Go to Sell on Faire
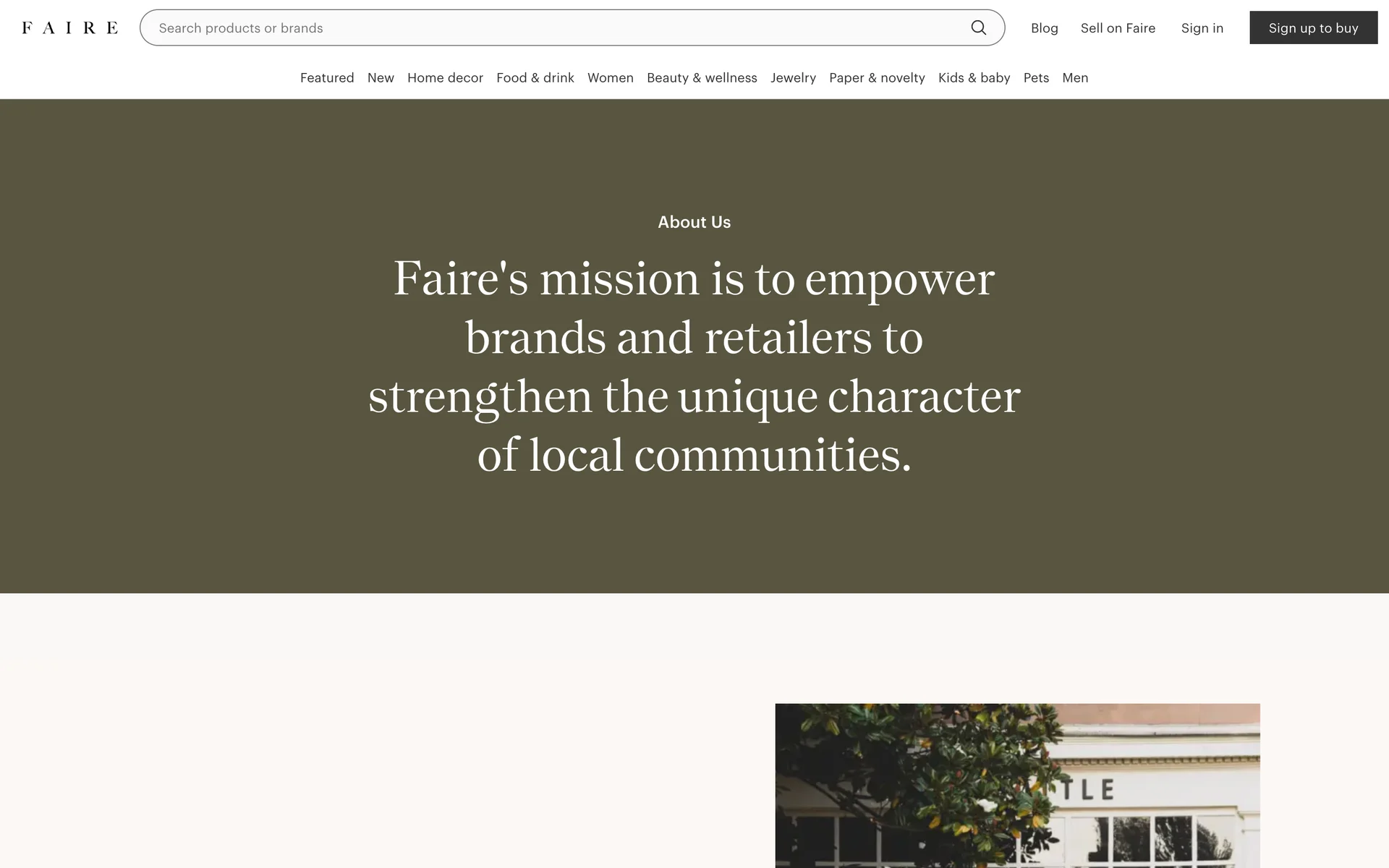Screen dimensions: 1389x868 pyautogui.click(x=1118, y=27)
